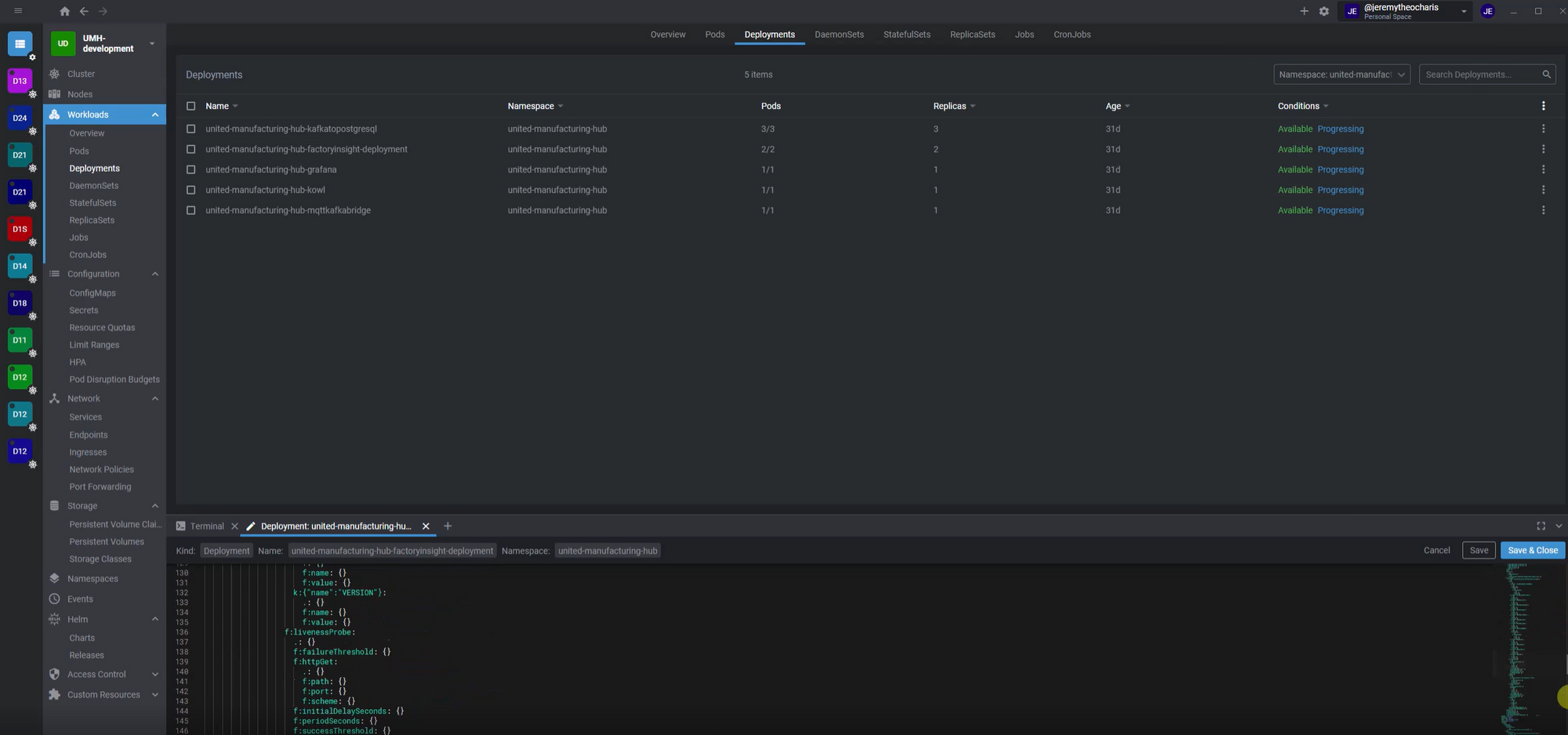1568x735 pixels.
Task: Go forward with the right arrow icon
Action: 103,11
